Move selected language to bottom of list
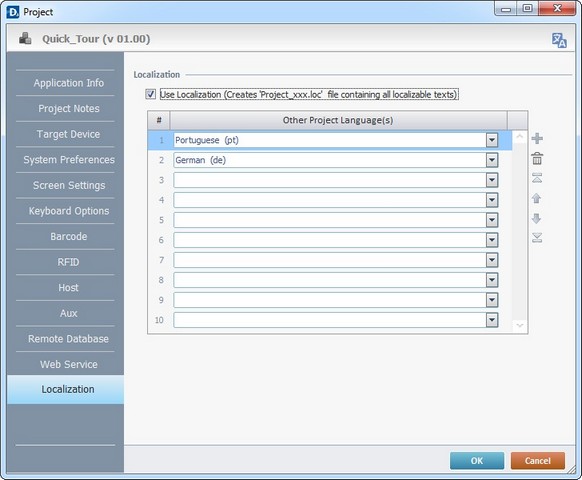 (x=537, y=238)
